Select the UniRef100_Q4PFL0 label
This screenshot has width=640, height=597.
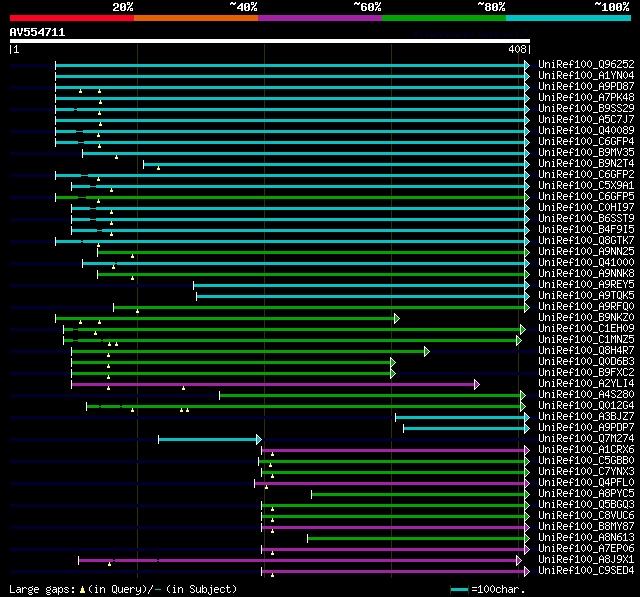[586, 483]
